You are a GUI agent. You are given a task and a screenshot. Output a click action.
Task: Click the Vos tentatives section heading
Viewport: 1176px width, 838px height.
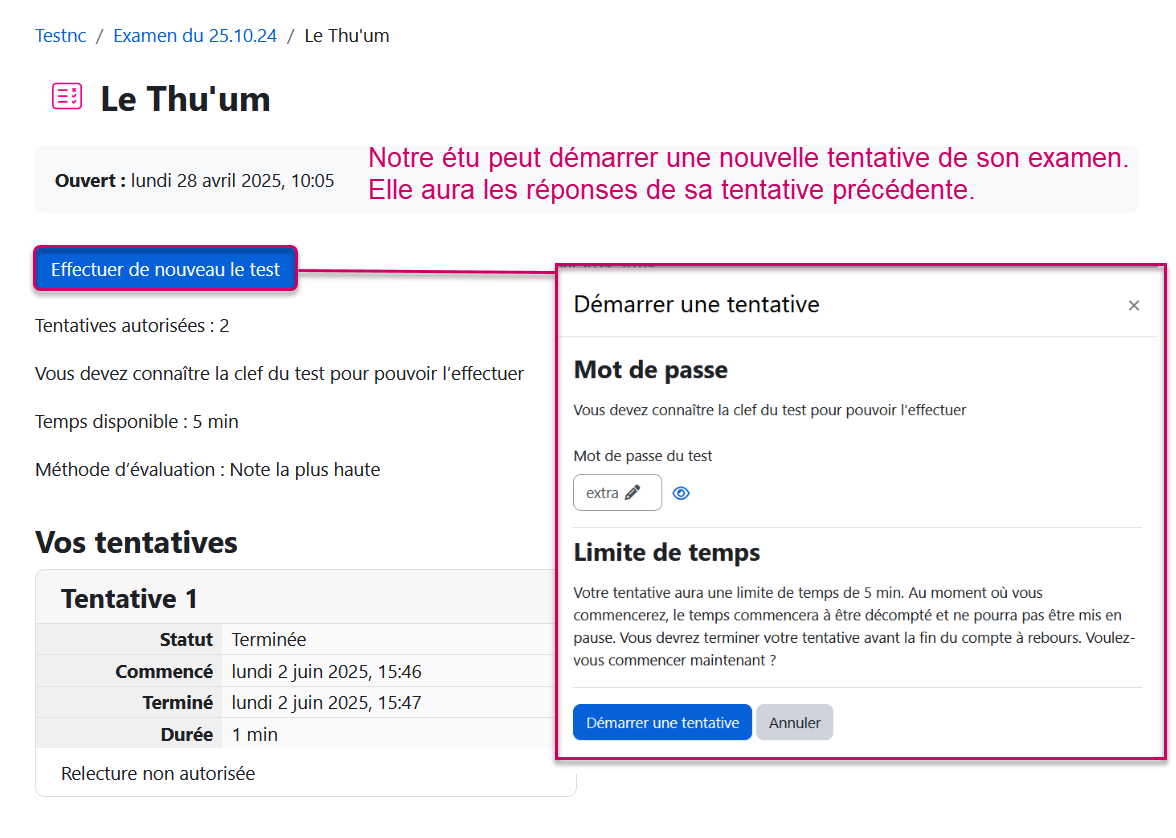point(136,543)
